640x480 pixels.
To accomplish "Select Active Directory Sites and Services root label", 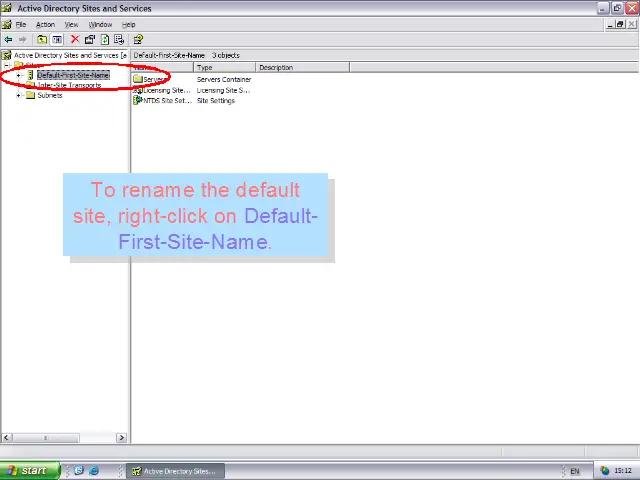I will (70, 55).
